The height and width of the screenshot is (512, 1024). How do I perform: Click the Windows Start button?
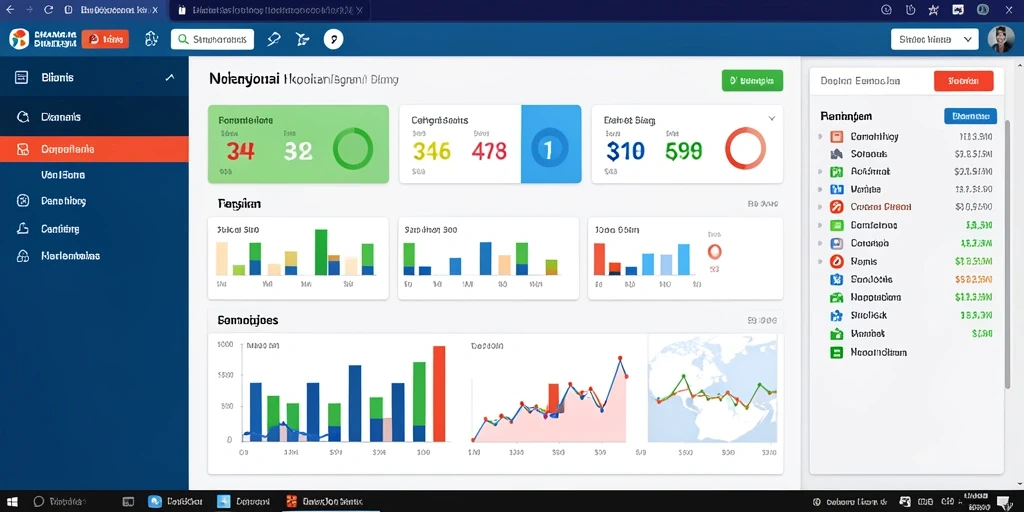[12, 502]
